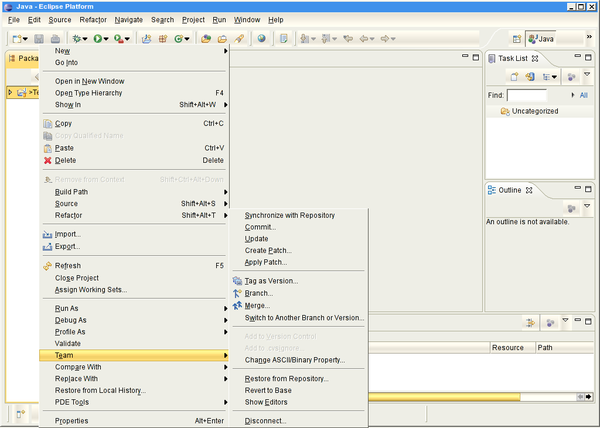Open the Debug dropdown arrow in toolbar
This screenshot has width=600, height=428.
pos(85,39)
